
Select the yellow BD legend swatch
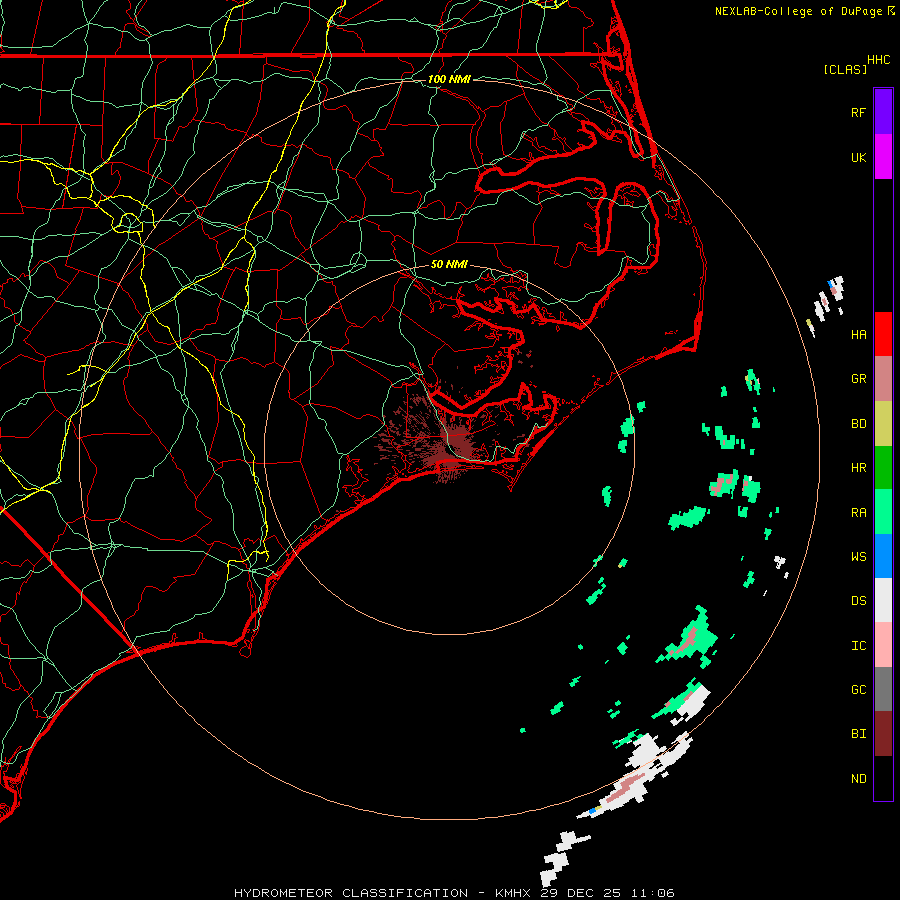pos(883,424)
